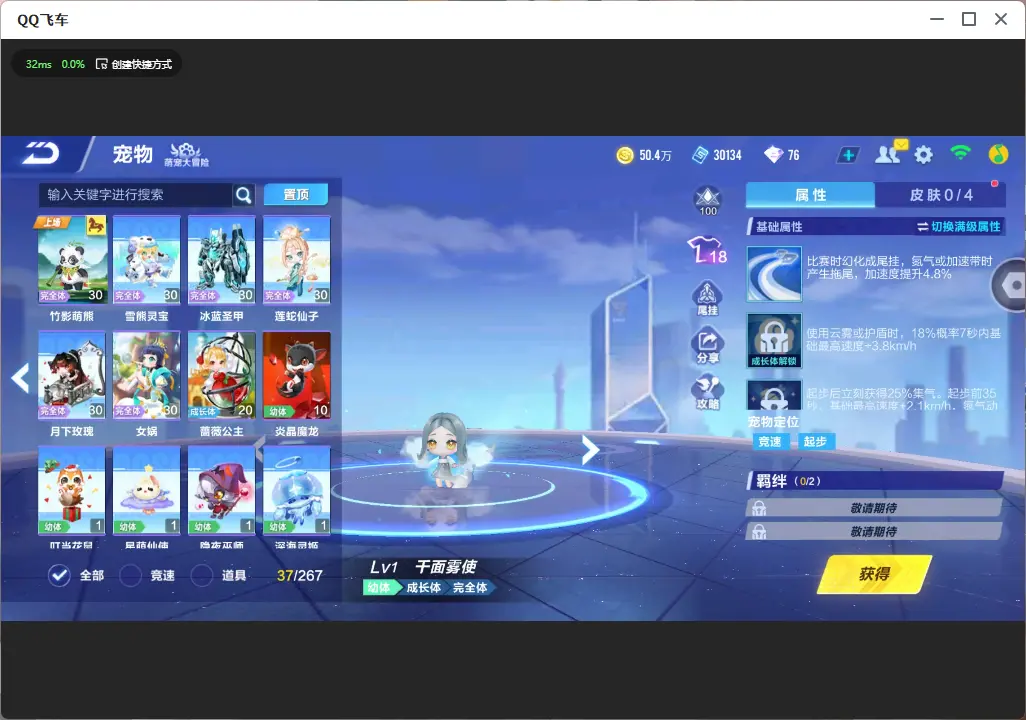Click the pet model standing on the platform
This screenshot has height=720, width=1026.
(445, 452)
